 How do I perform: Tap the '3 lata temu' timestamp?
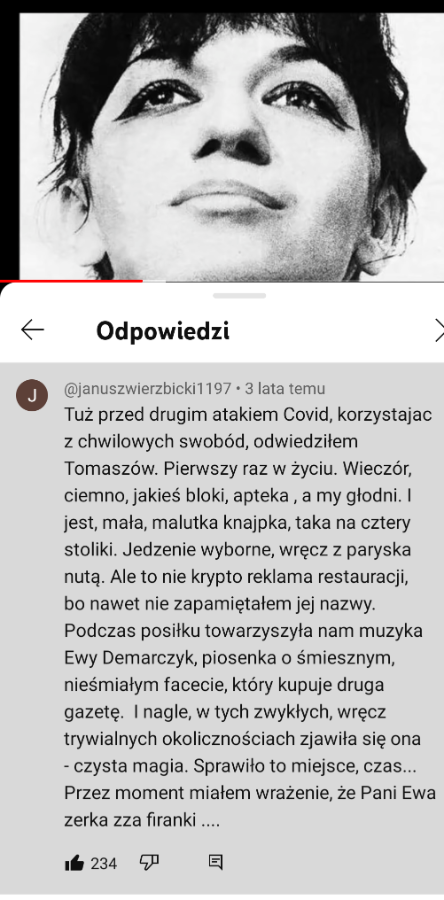(x=285, y=389)
